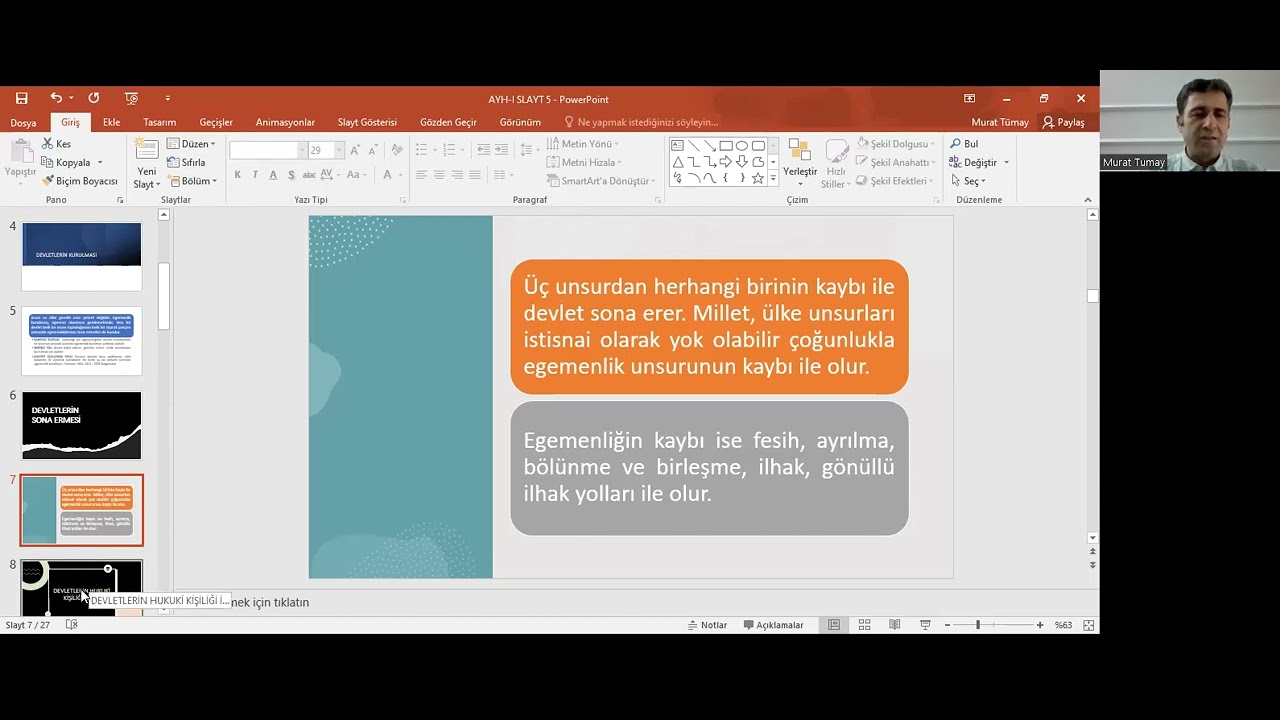Switch to the Tasarım tab
This screenshot has height=720, width=1280.
coord(159,122)
